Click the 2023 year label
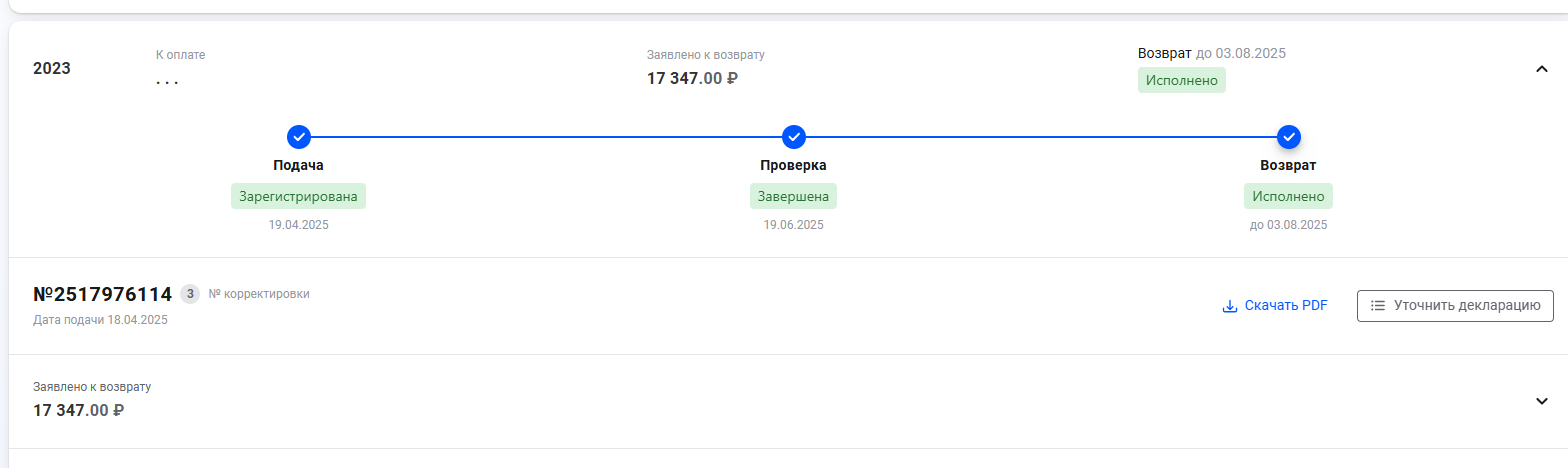 coord(52,69)
